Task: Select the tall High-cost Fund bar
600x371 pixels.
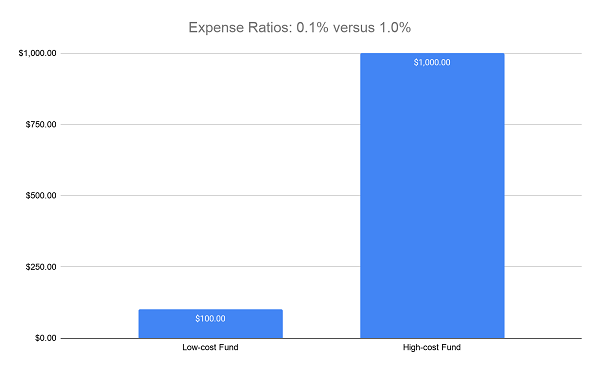Action: [432, 195]
